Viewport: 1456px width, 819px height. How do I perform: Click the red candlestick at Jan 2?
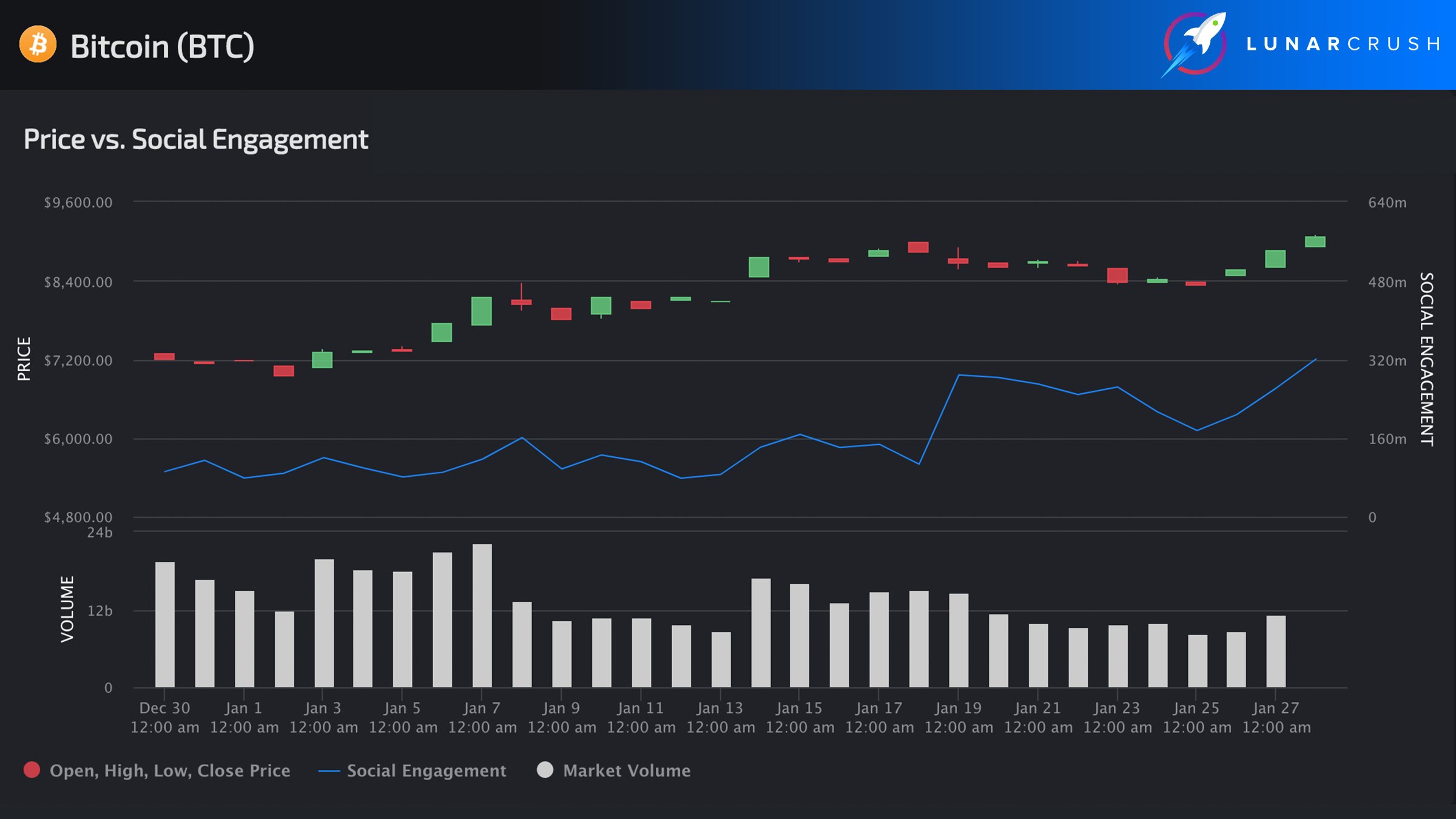284,371
